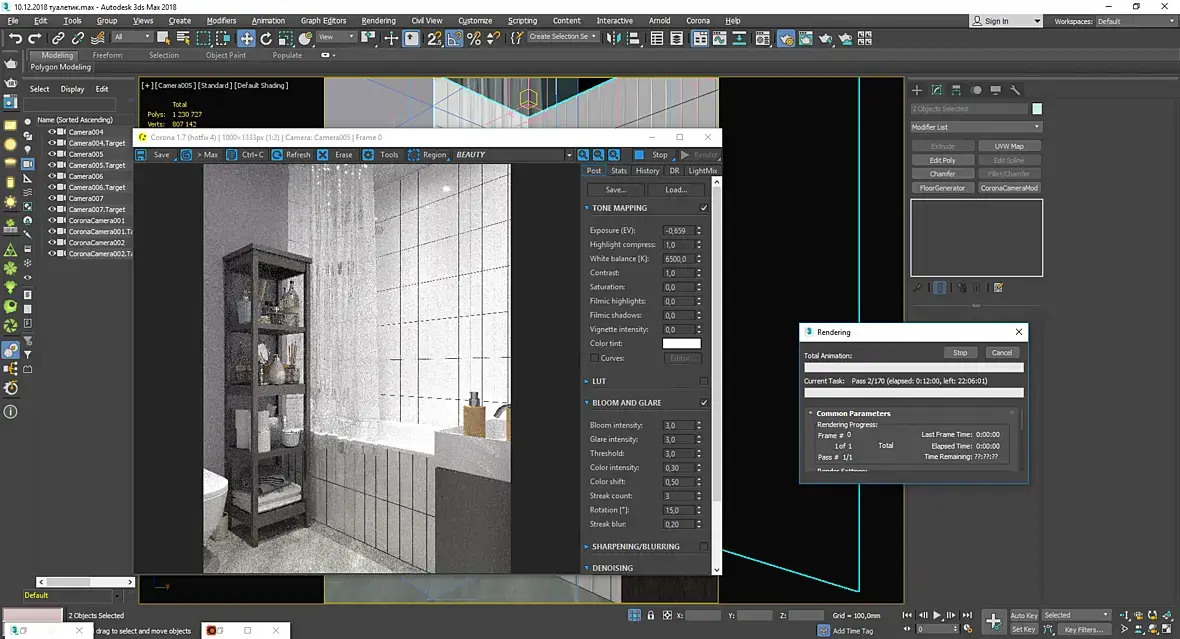Select the Move tool in toolbar
This screenshot has width=1180, height=639.
coord(246,38)
